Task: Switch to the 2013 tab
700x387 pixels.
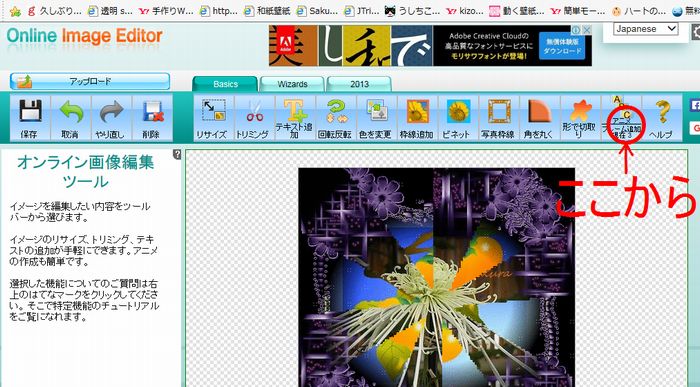Action: click(359, 84)
